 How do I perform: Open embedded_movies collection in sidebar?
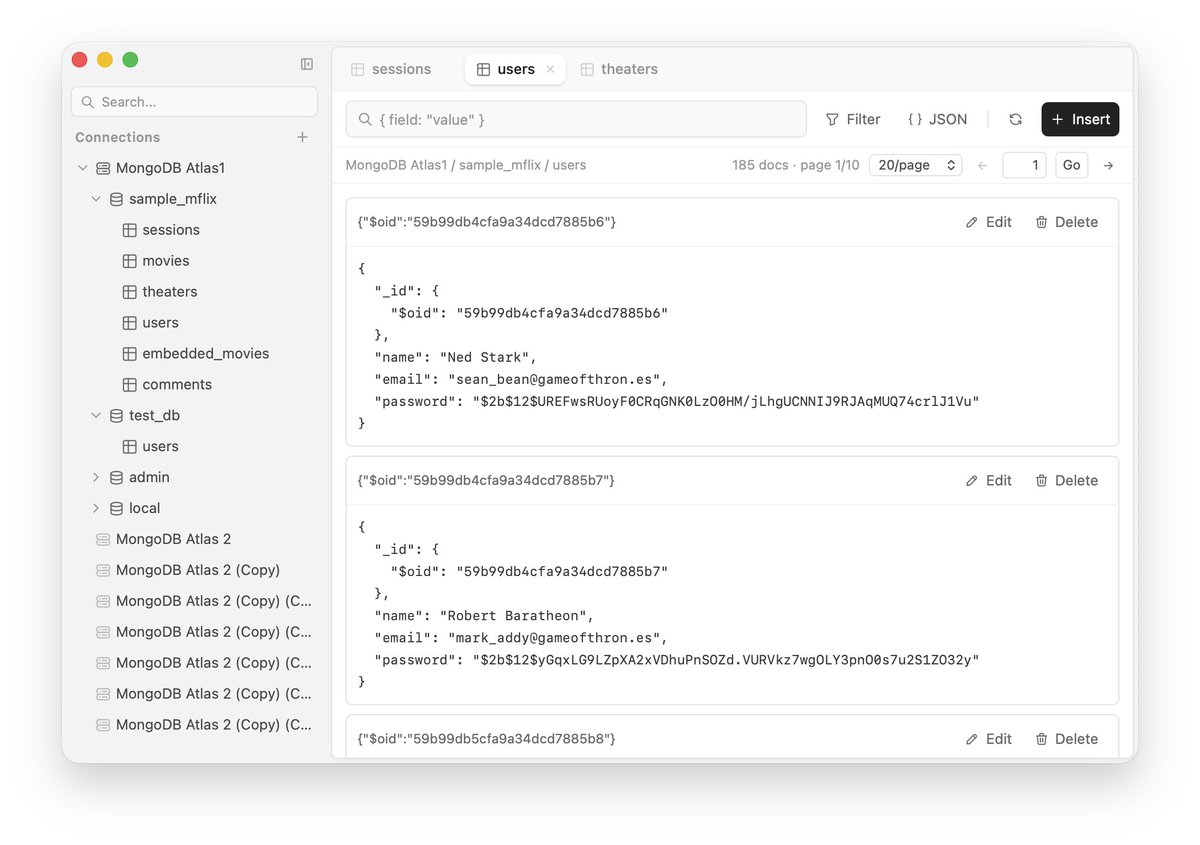click(x=205, y=353)
